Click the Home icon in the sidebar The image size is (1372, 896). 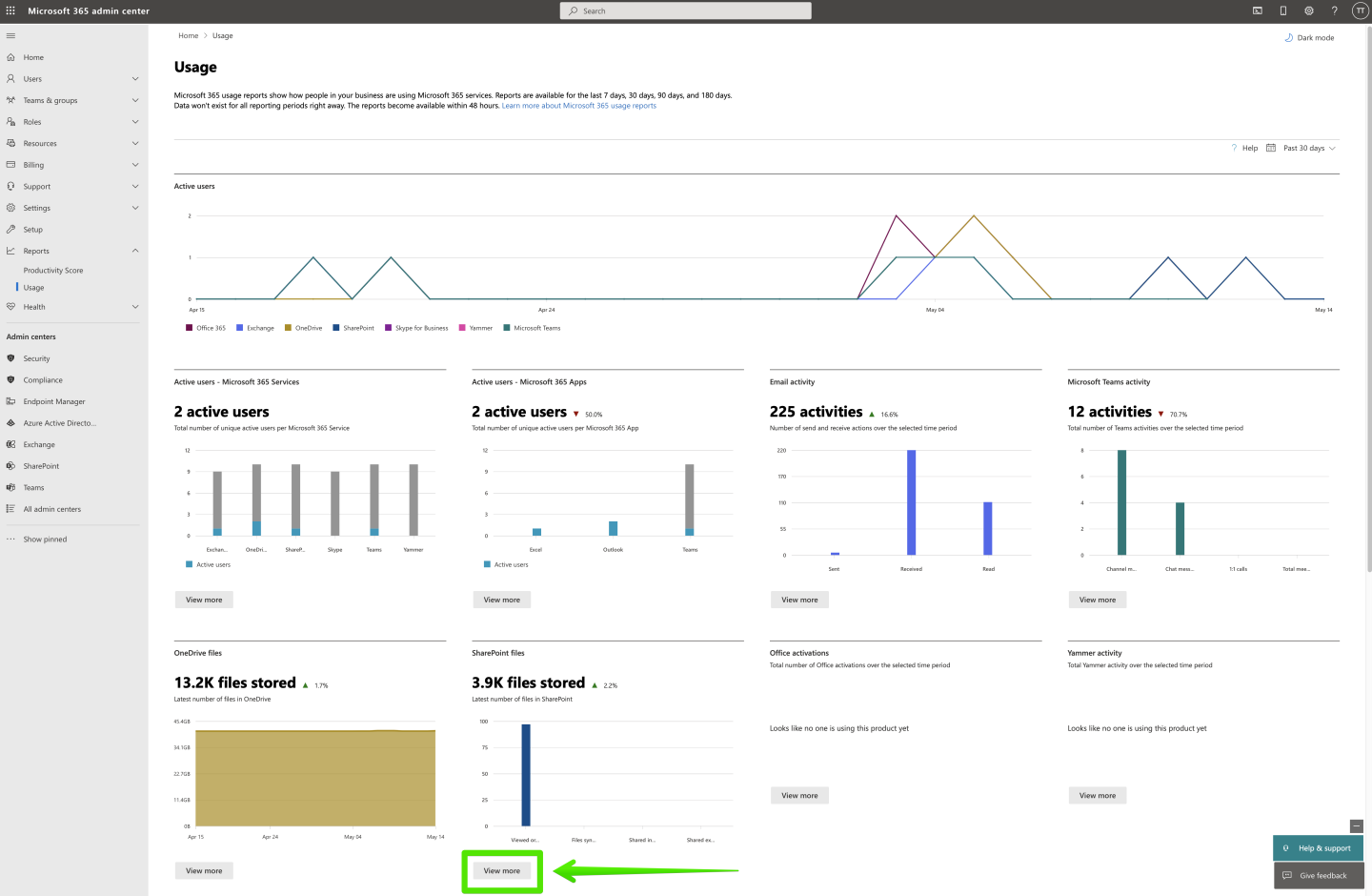(x=10, y=57)
